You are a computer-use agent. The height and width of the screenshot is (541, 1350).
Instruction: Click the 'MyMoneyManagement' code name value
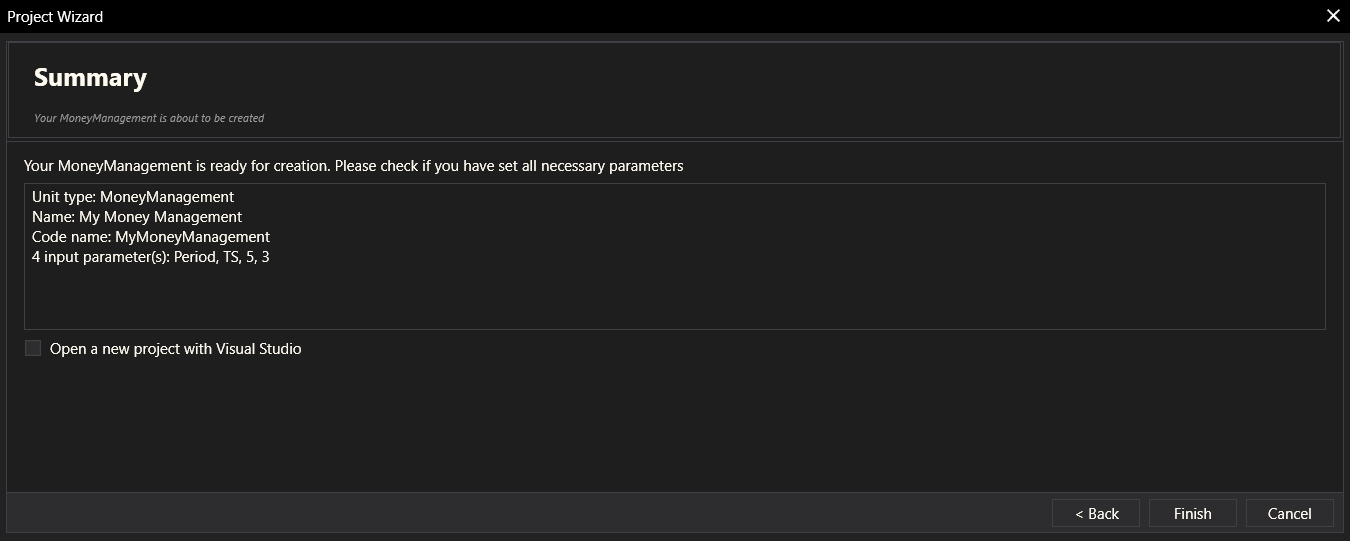(x=192, y=237)
